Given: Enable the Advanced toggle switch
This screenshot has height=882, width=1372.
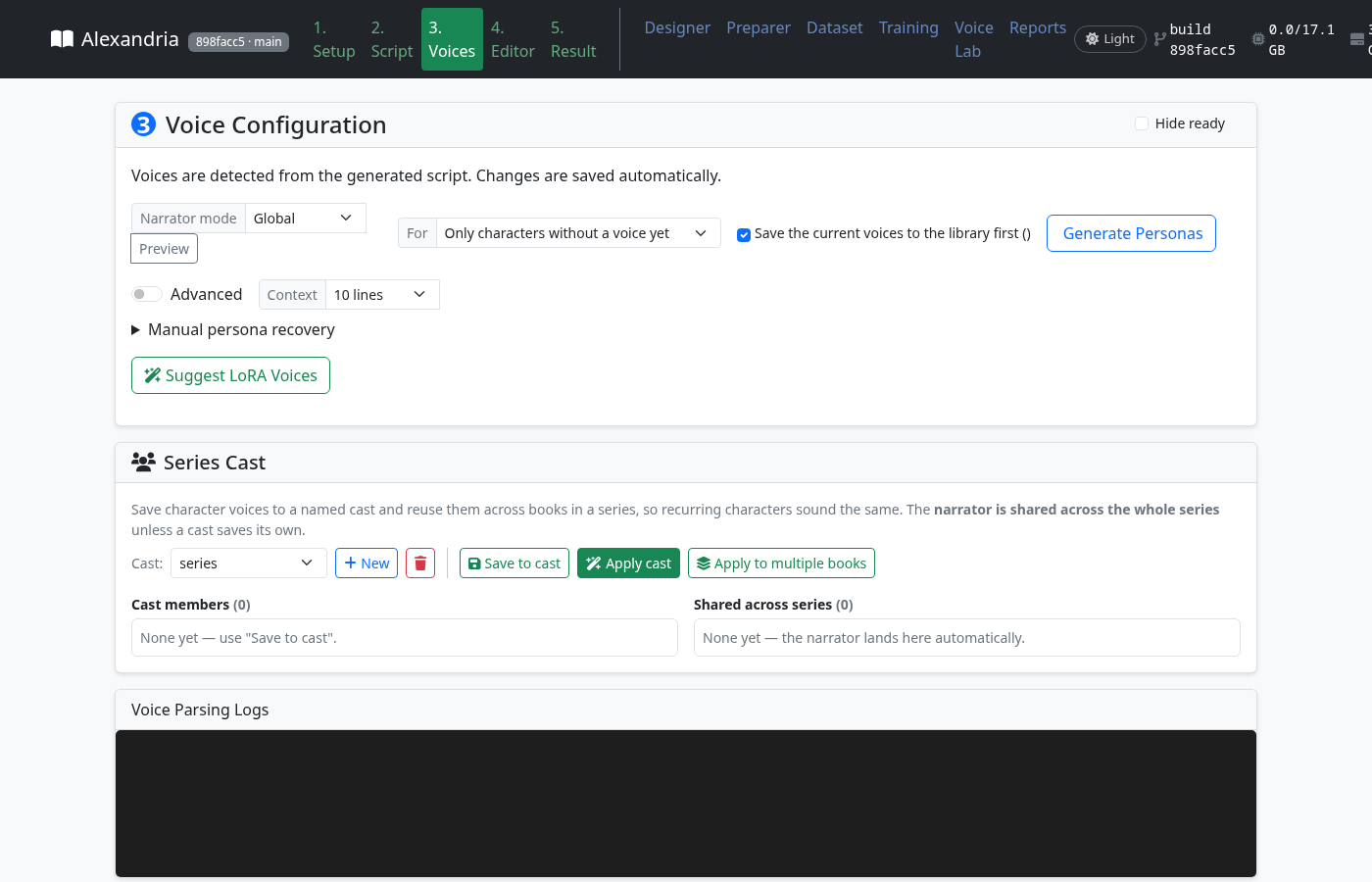Looking at the screenshot, I should 147,294.
